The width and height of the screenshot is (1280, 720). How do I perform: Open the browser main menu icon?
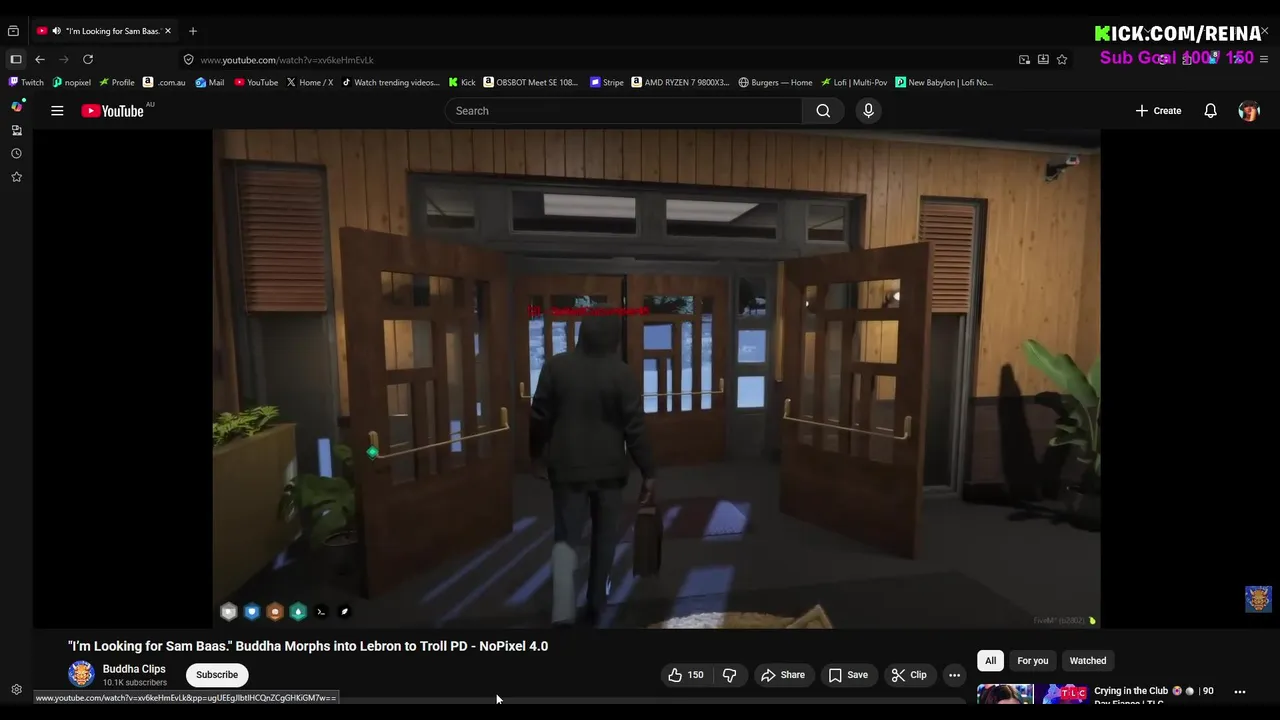1264,60
